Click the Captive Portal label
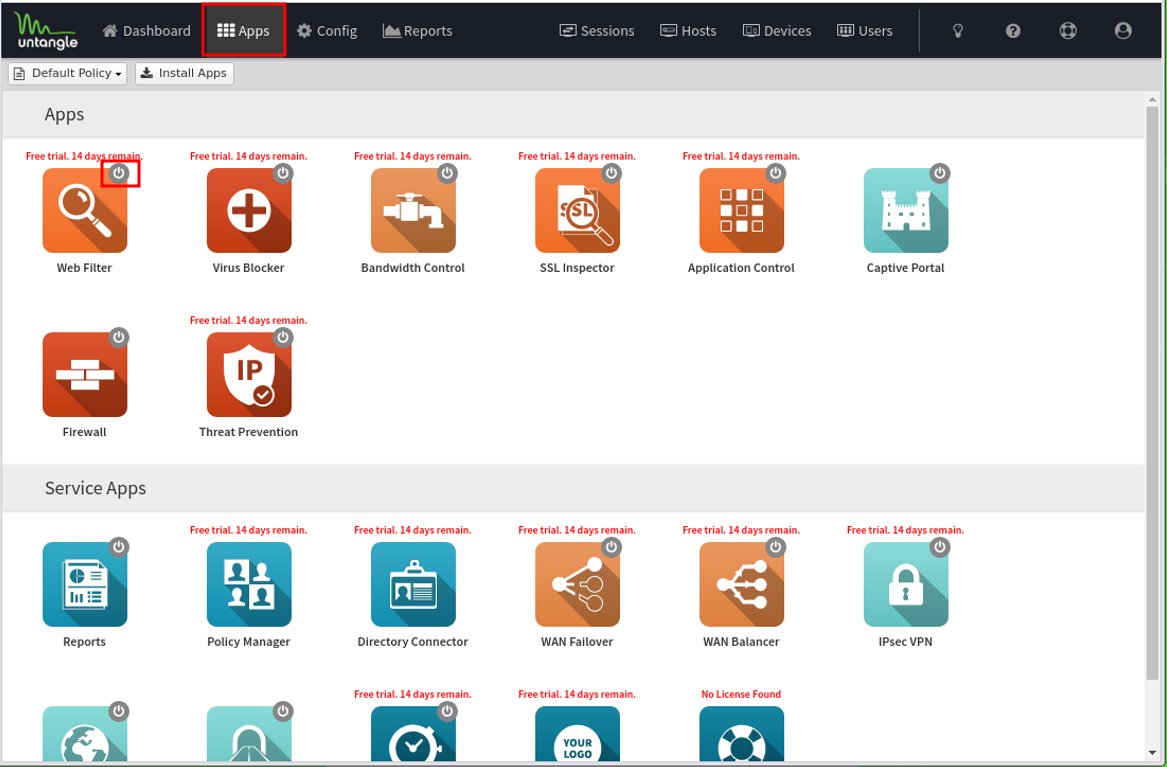This screenshot has width=1167, height=767. point(905,268)
